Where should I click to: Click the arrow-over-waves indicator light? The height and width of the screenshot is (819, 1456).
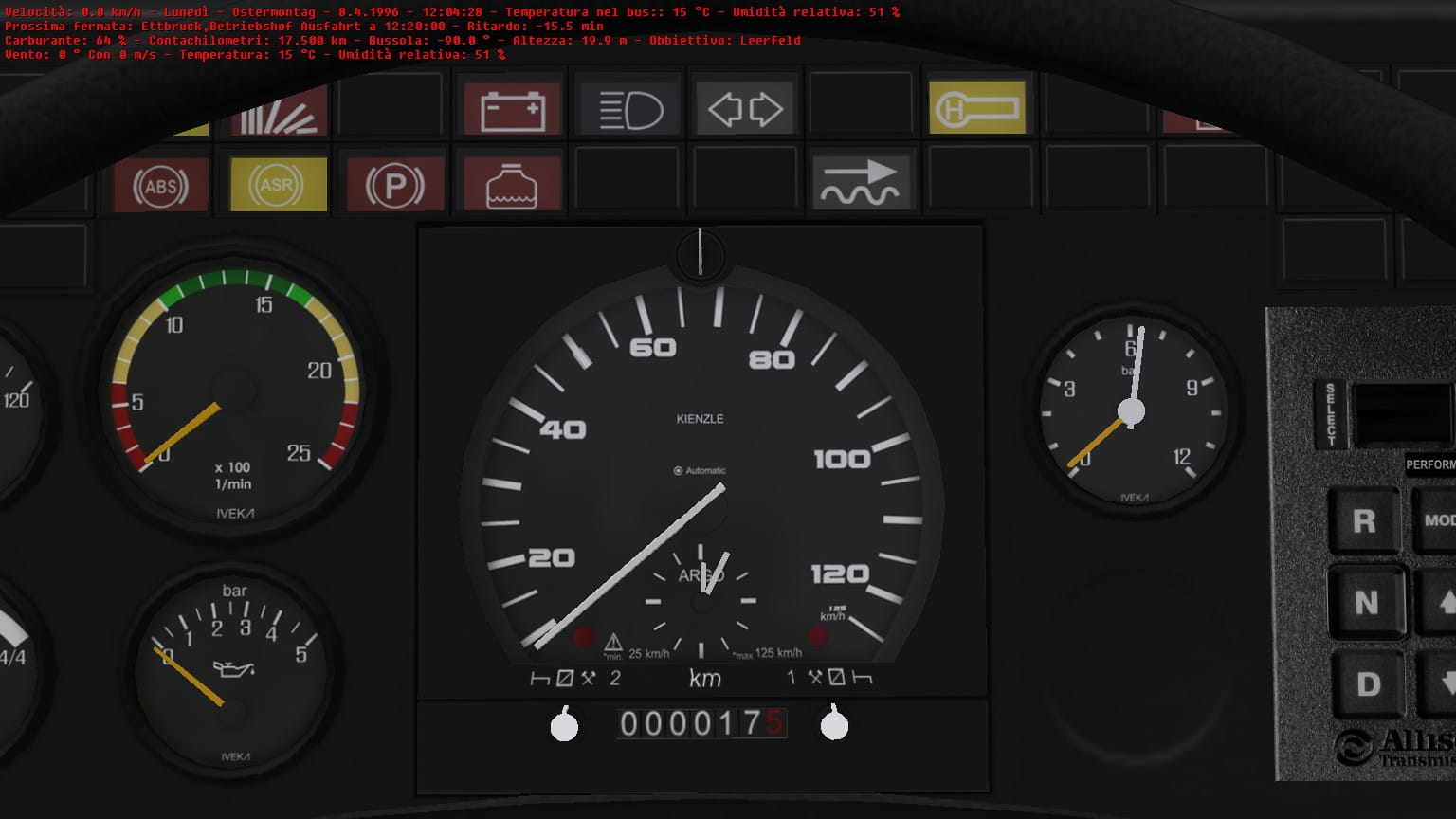coord(861,182)
